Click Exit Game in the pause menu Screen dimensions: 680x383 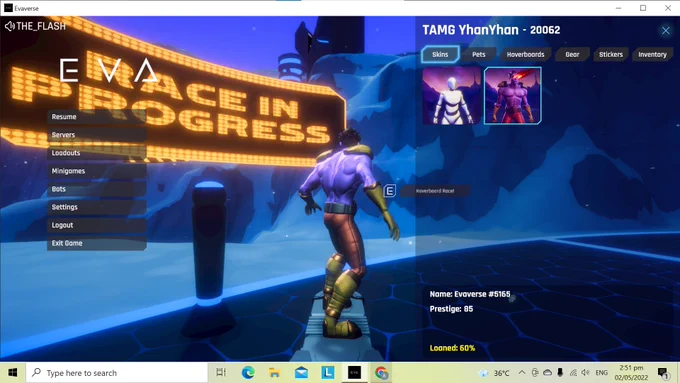(96, 243)
